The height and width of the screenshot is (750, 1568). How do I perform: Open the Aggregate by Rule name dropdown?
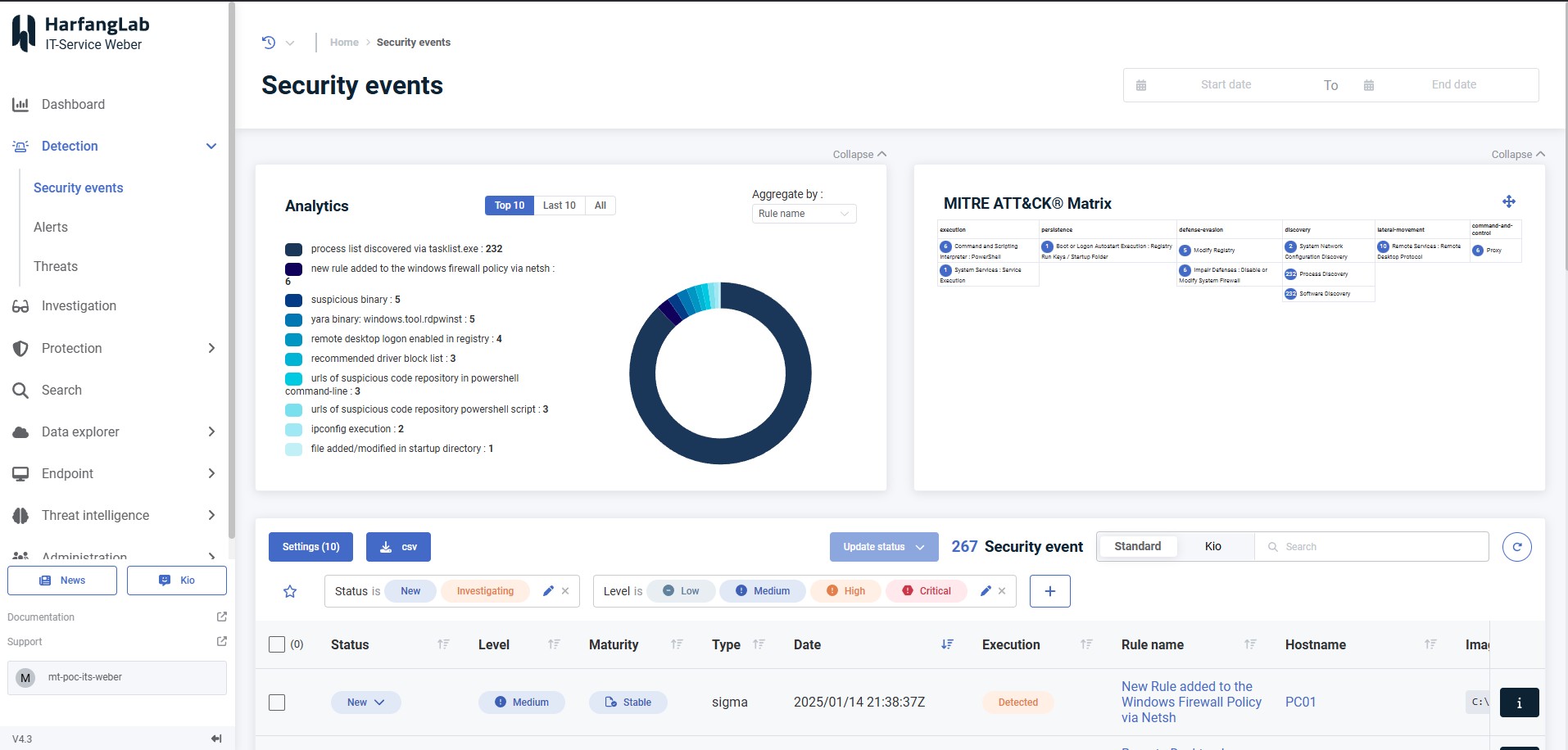[x=804, y=214]
